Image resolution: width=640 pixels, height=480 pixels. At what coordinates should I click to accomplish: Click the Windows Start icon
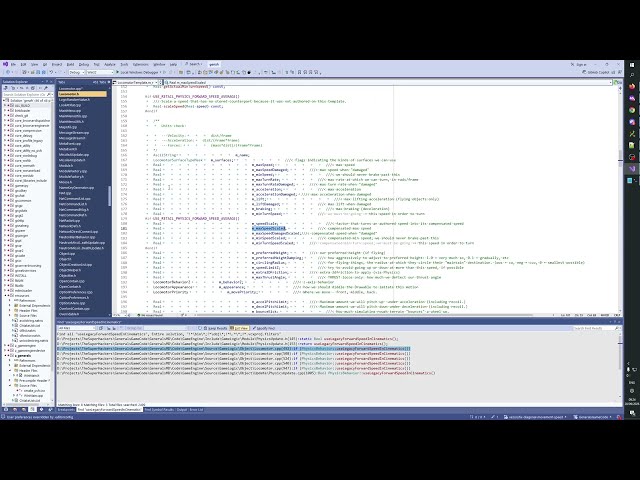[x=632, y=65]
